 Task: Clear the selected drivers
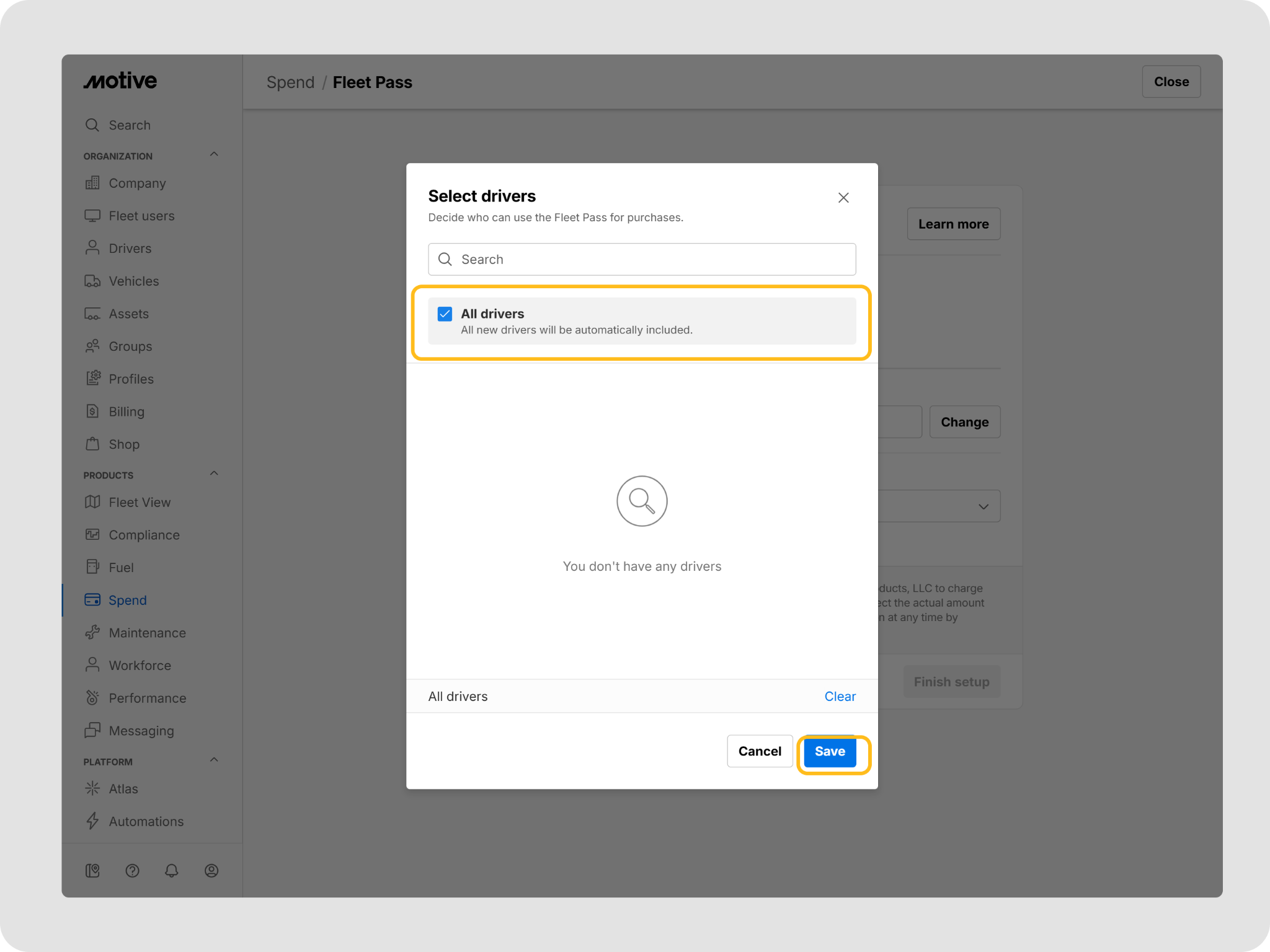(x=840, y=696)
